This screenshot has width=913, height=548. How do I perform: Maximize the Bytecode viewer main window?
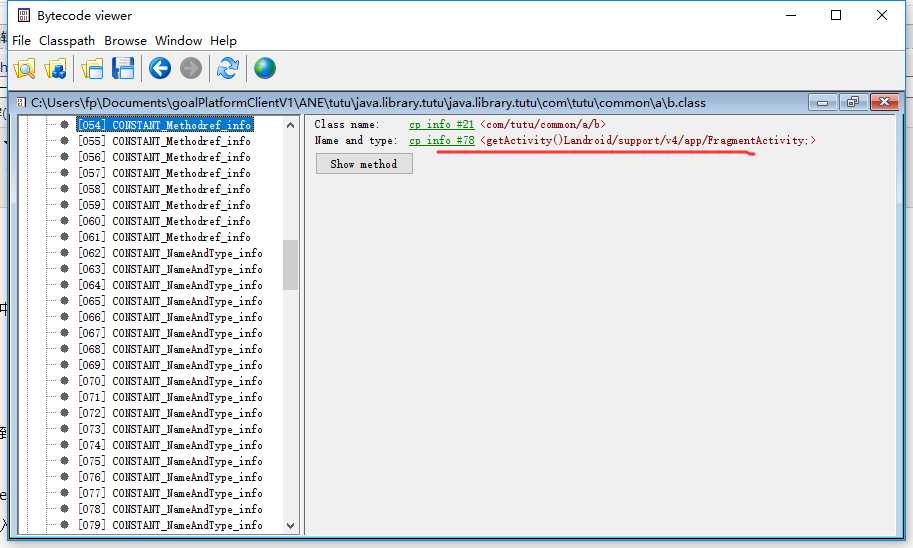(x=836, y=15)
